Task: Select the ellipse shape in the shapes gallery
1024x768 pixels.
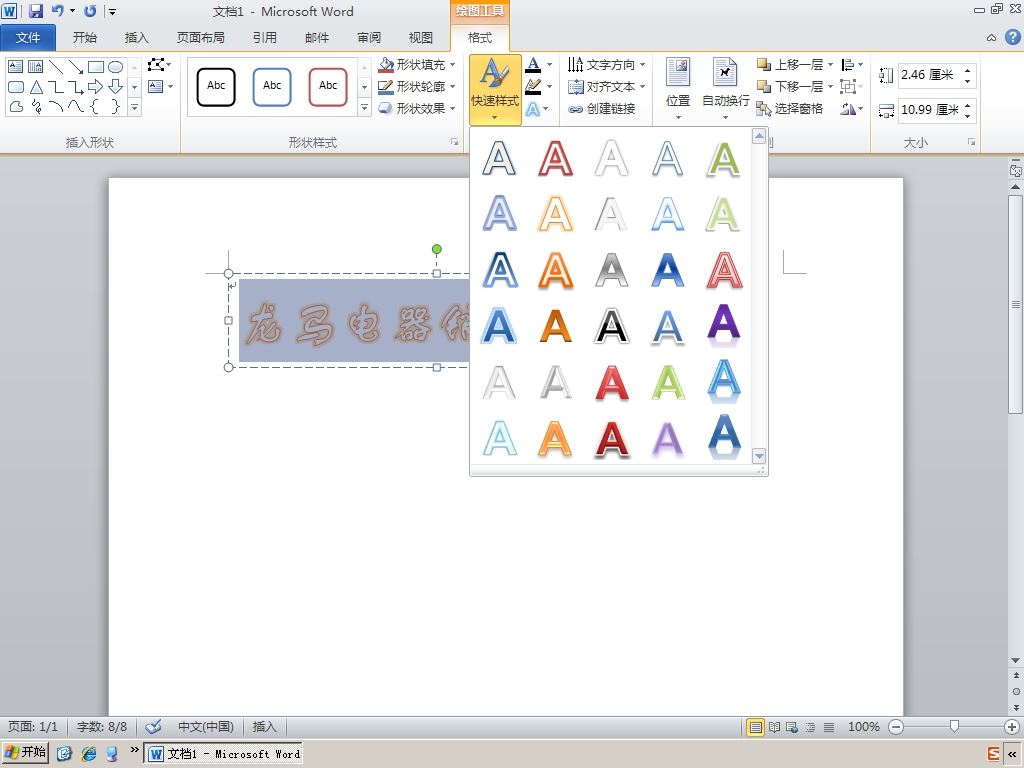Action: (116, 67)
